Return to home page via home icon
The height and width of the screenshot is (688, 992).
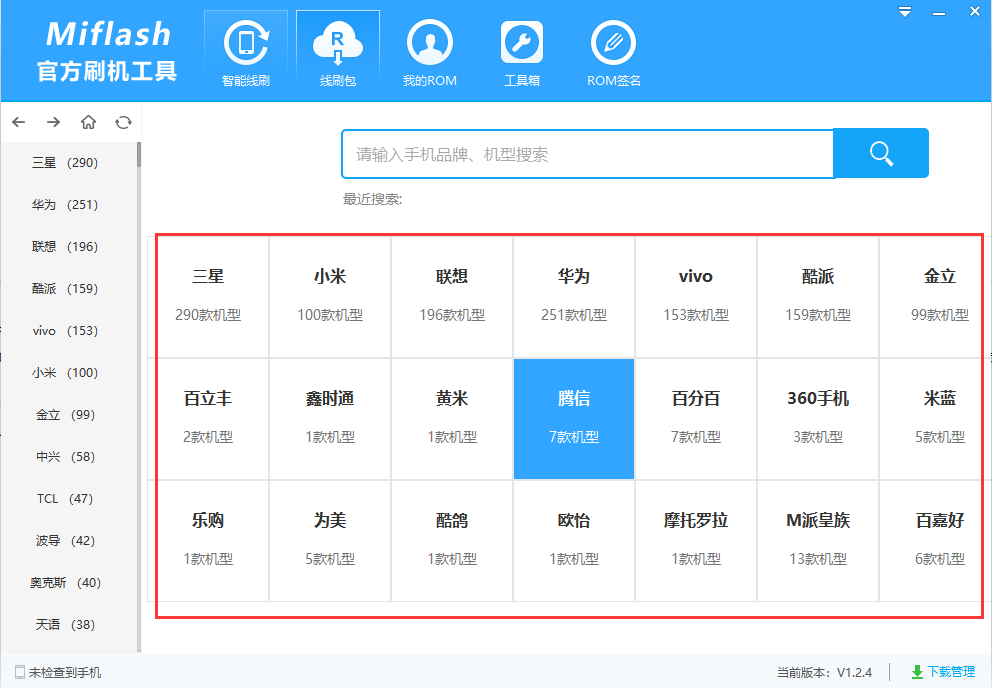click(88, 121)
